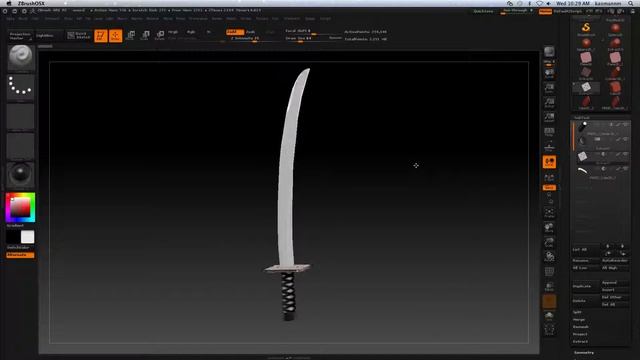Click the Scroll canvas icon in the right shelf

[549, 74]
